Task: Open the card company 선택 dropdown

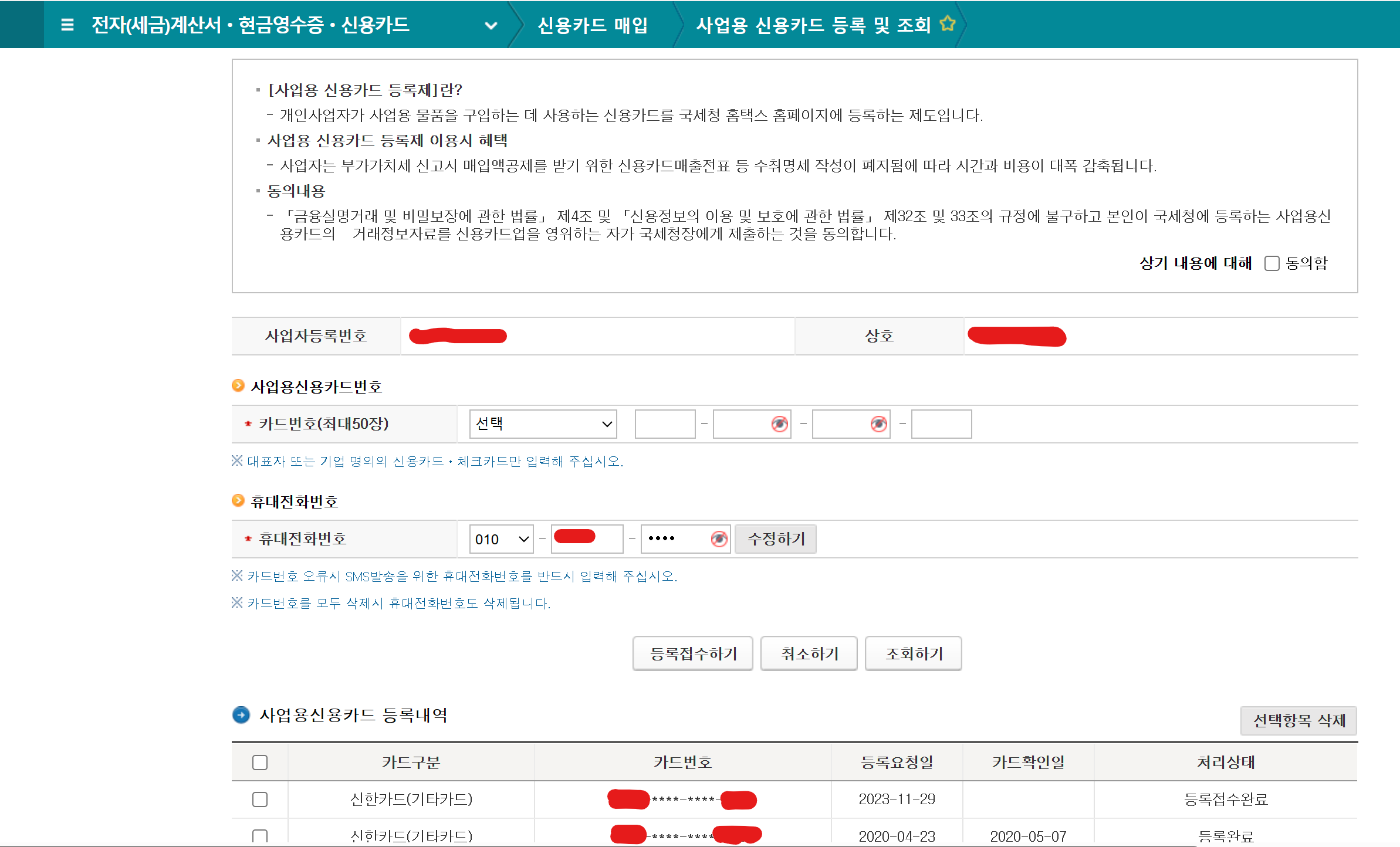Action: [x=542, y=423]
